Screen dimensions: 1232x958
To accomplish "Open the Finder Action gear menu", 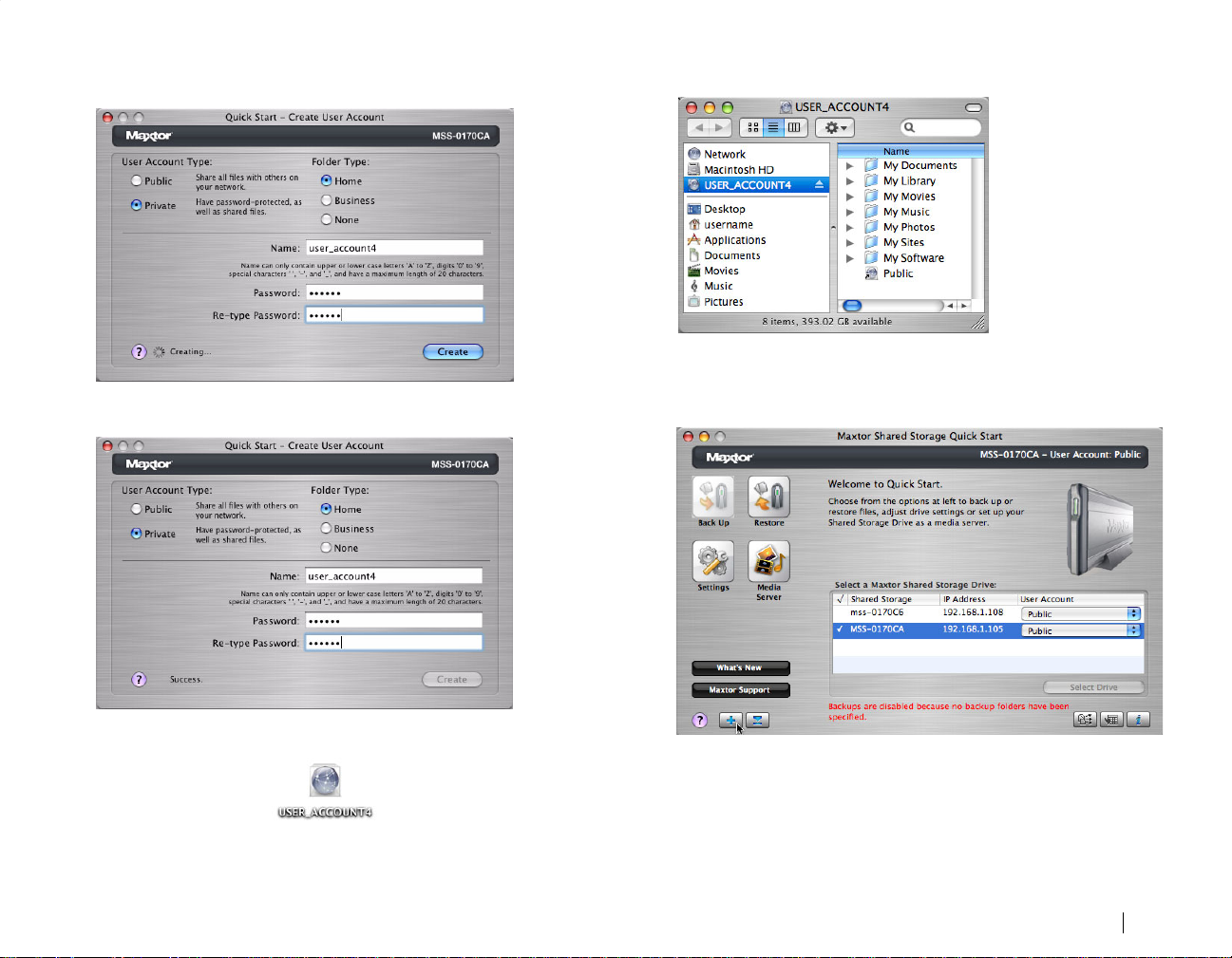I will pos(836,127).
